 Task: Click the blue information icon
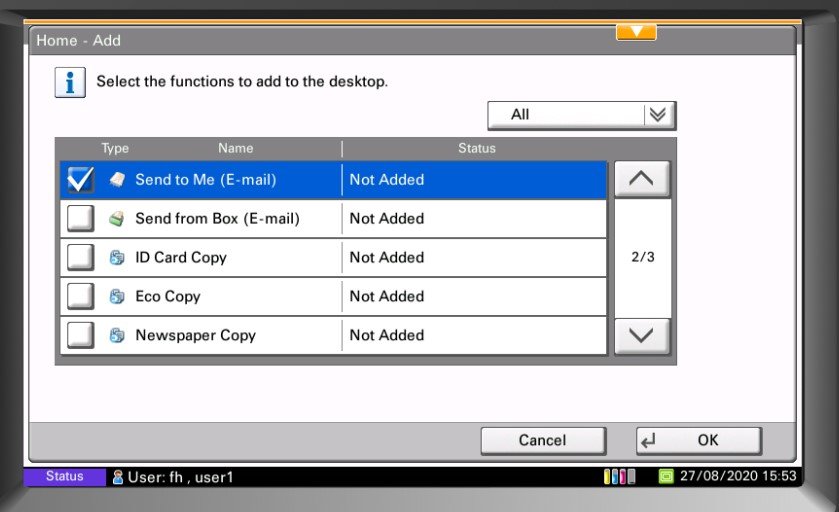(x=69, y=82)
